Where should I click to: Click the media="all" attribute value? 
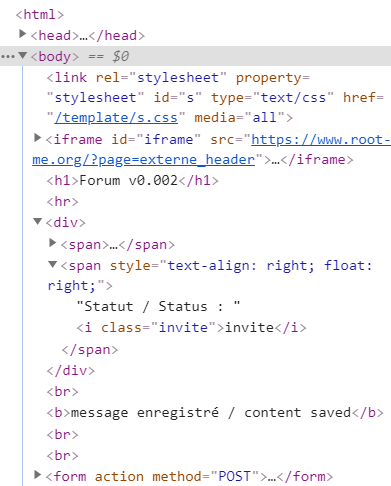(265, 118)
